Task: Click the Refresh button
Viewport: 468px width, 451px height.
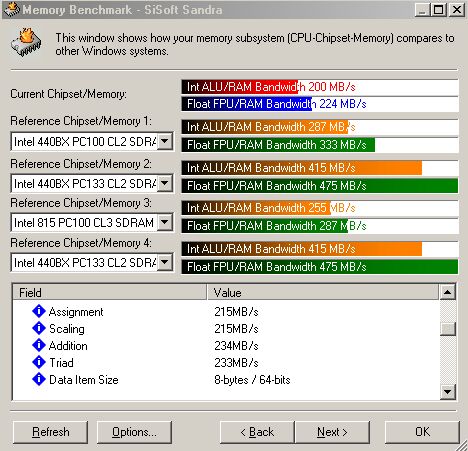Action: click(x=51, y=432)
